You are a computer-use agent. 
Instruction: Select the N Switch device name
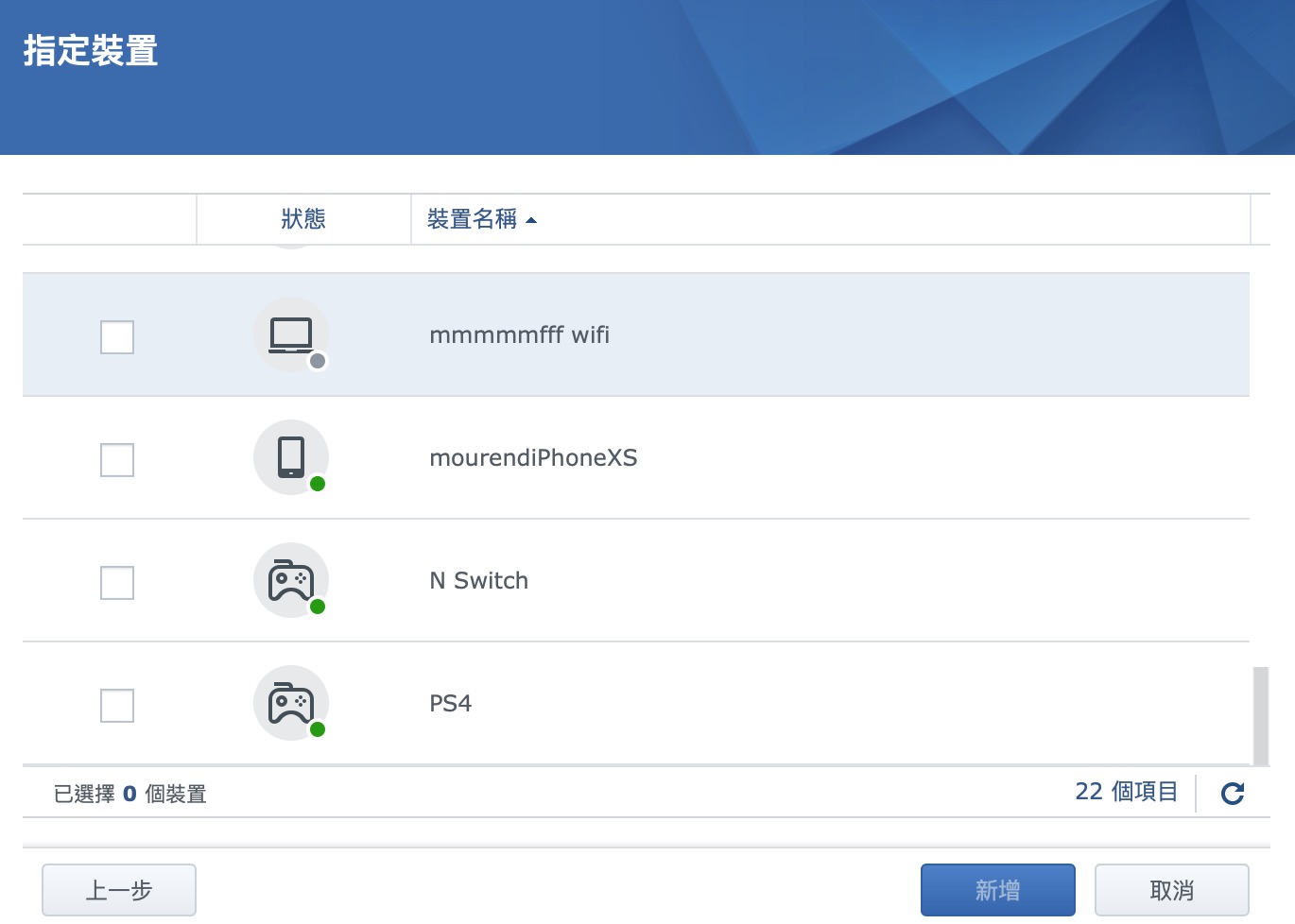pos(478,581)
